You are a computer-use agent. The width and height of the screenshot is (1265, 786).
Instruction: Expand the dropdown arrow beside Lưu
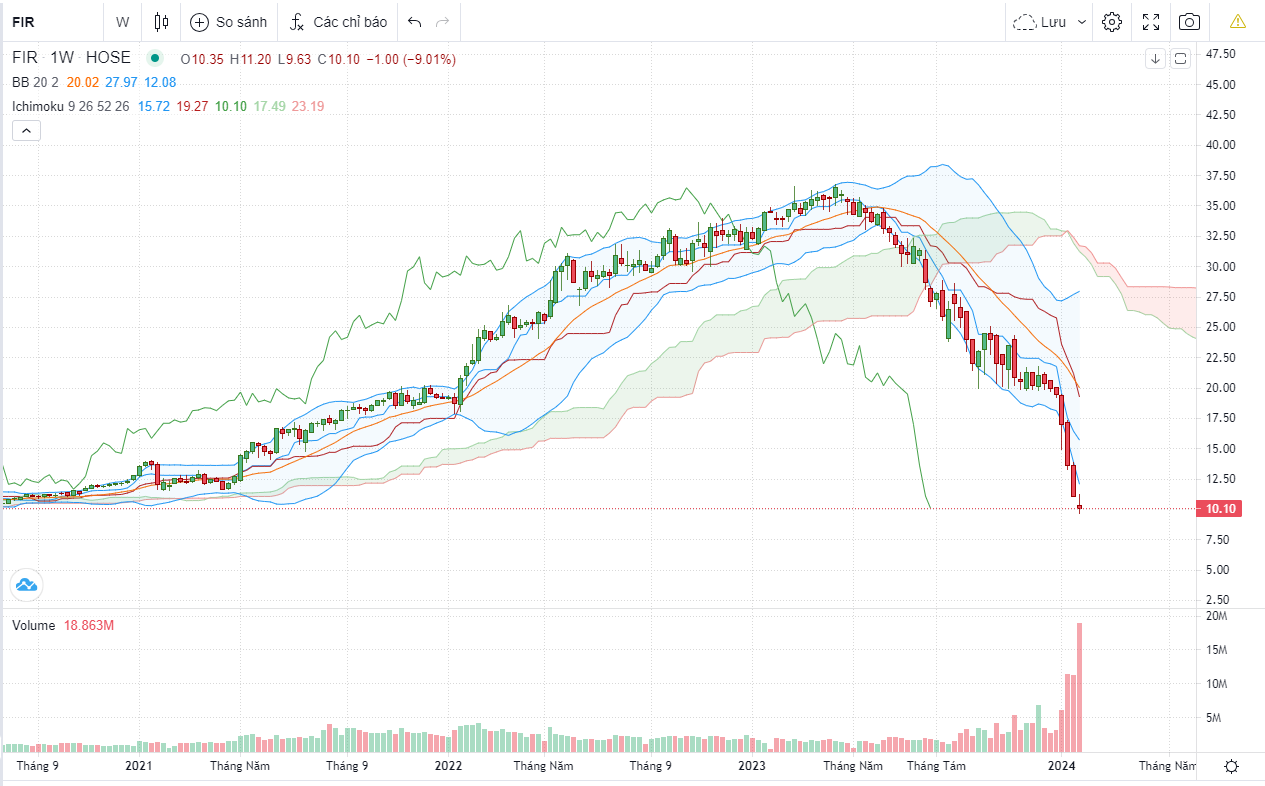pos(1082,22)
